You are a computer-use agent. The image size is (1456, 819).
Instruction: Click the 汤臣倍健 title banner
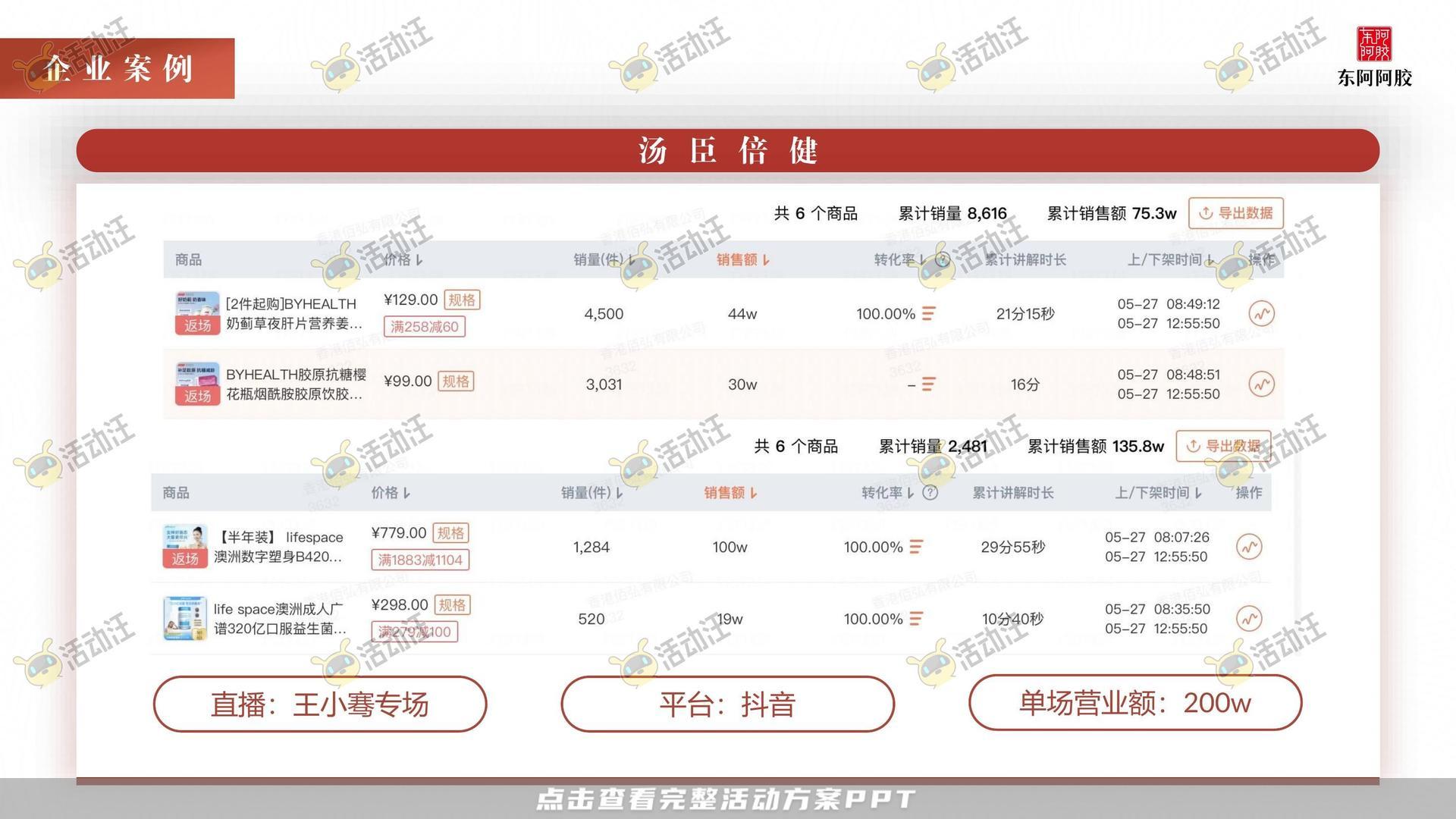tap(728, 150)
